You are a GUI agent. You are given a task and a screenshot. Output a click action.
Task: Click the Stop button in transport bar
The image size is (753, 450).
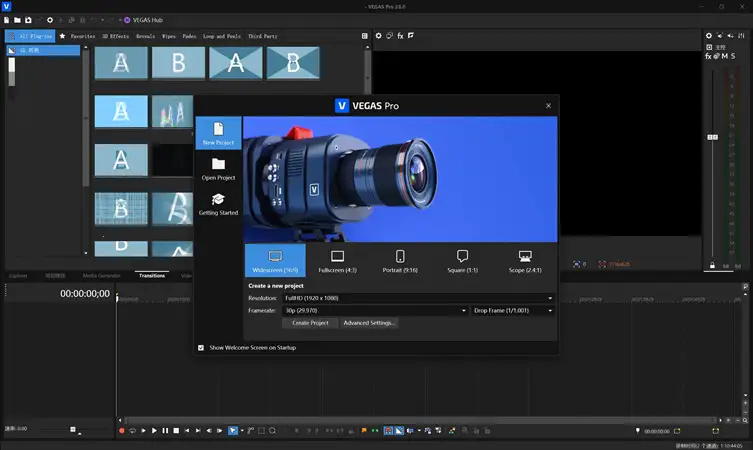pos(176,431)
